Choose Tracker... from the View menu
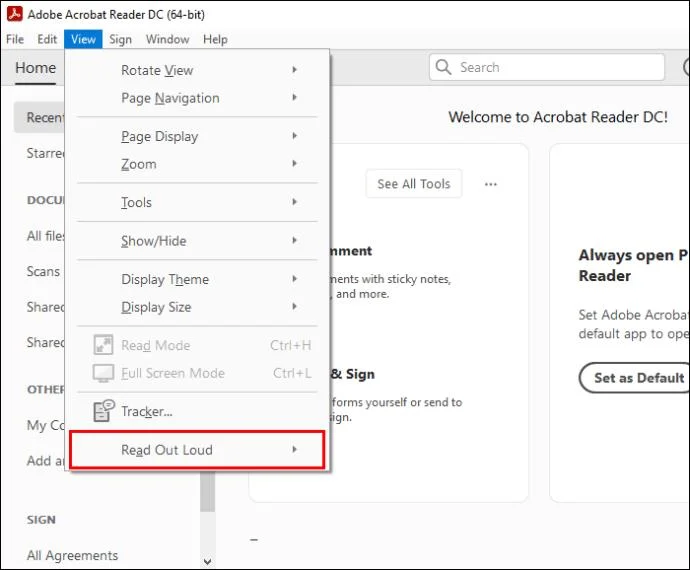Viewport: 690px width, 570px height. [197, 411]
